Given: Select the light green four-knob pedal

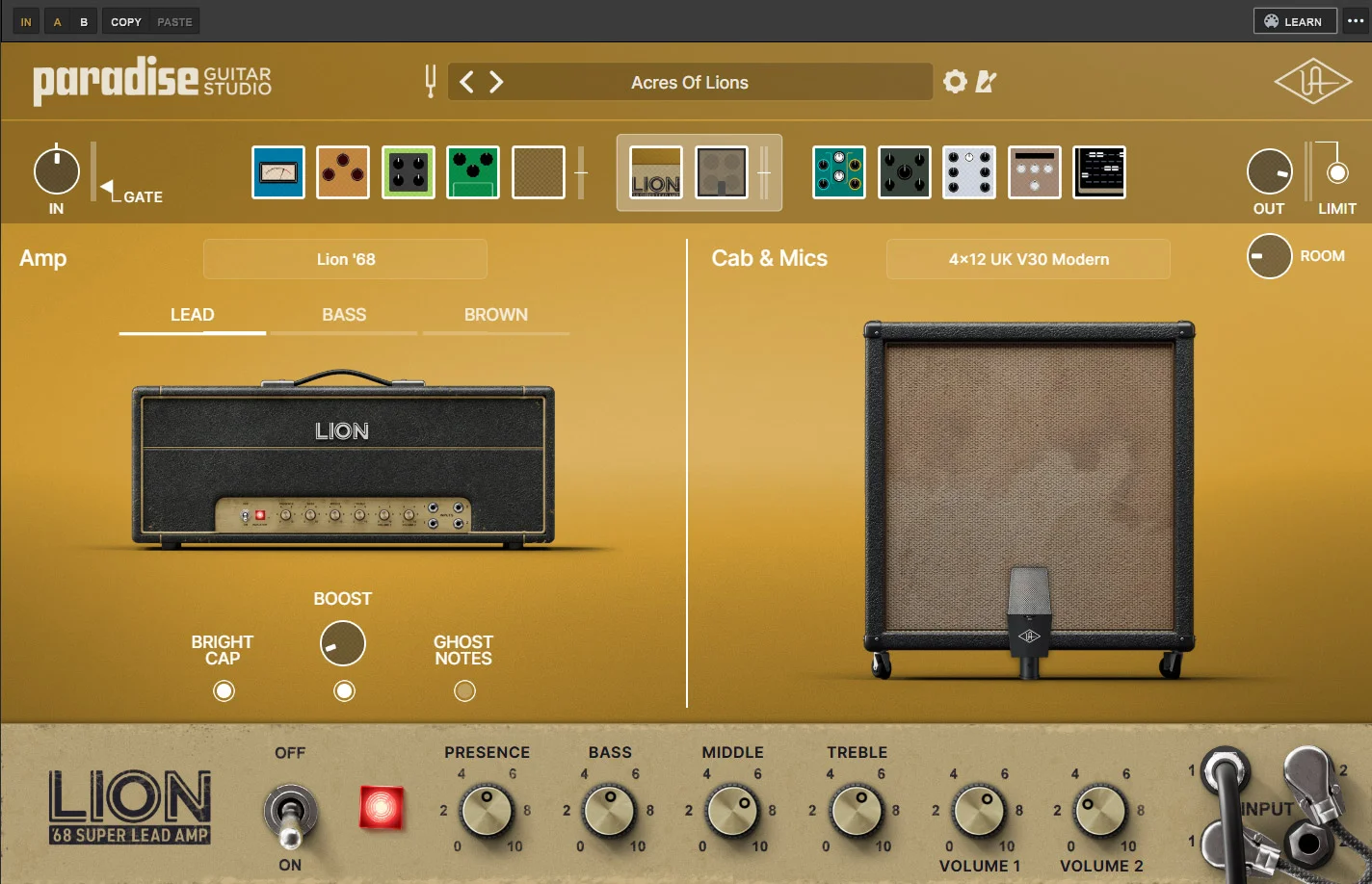Looking at the screenshot, I should [x=409, y=172].
